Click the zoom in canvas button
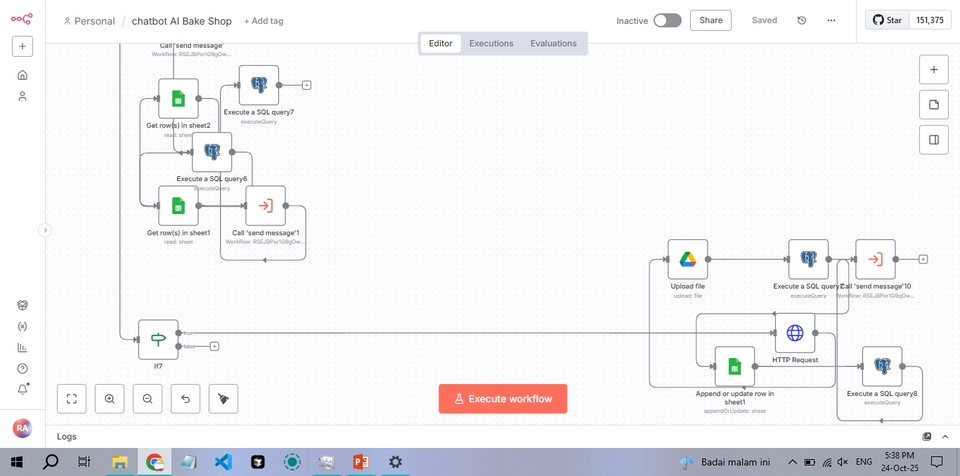Viewport: 960px width, 476px height. coord(110,398)
